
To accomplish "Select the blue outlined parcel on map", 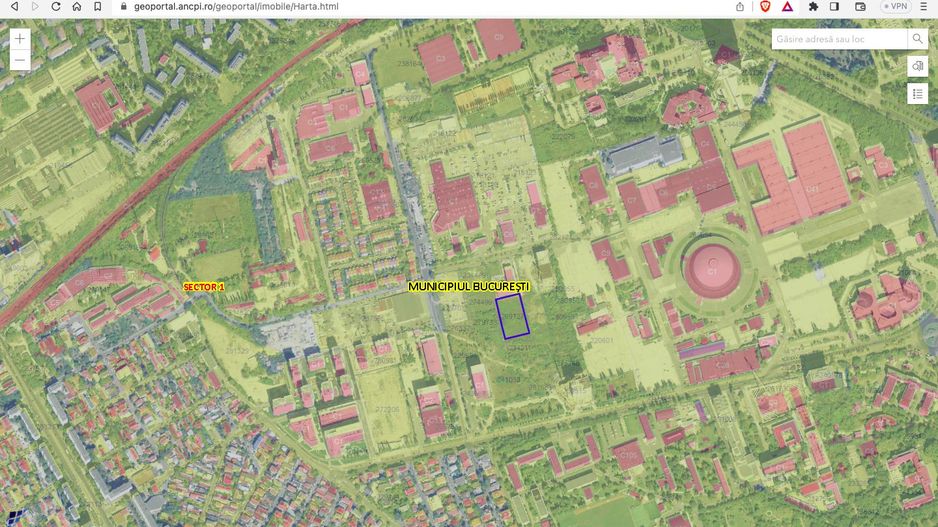I will pyautogui.click(x=513, y=318).
